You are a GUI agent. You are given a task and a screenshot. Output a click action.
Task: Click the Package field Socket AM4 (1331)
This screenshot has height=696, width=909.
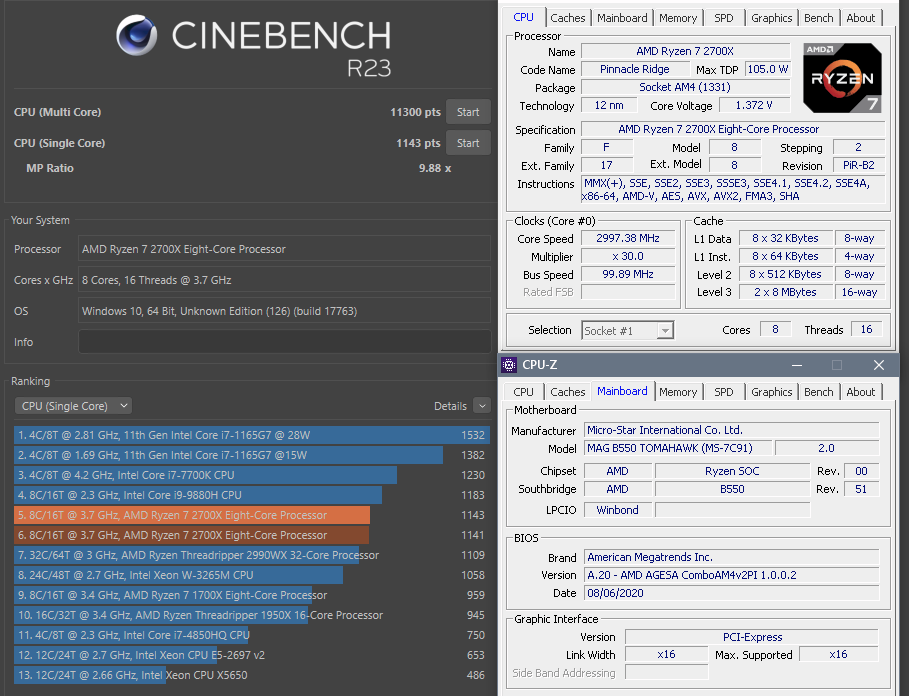click(685, 87)
